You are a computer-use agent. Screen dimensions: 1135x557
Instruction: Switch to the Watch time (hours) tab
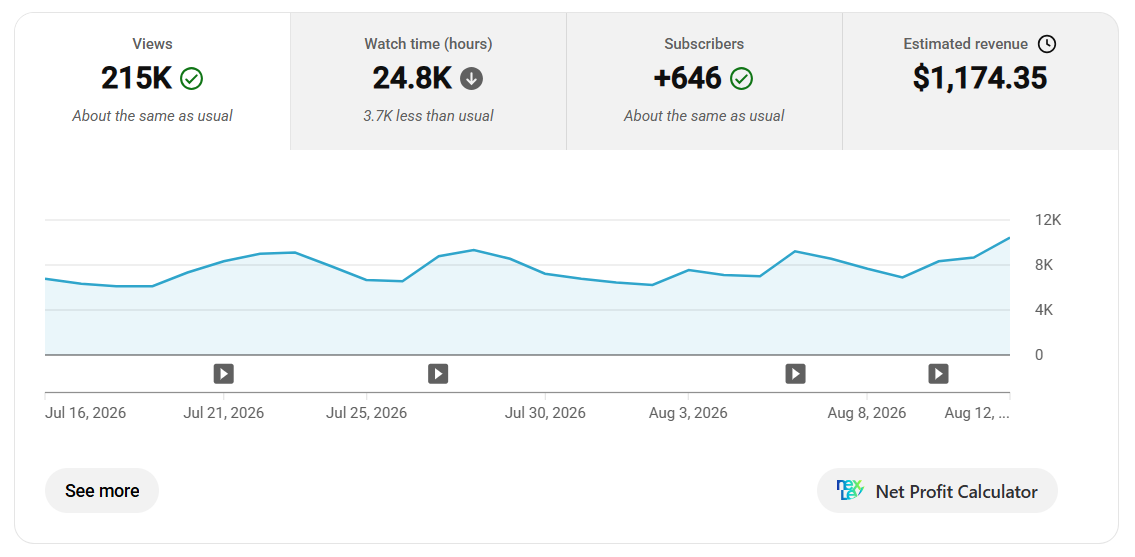click(x=429, y=81)
